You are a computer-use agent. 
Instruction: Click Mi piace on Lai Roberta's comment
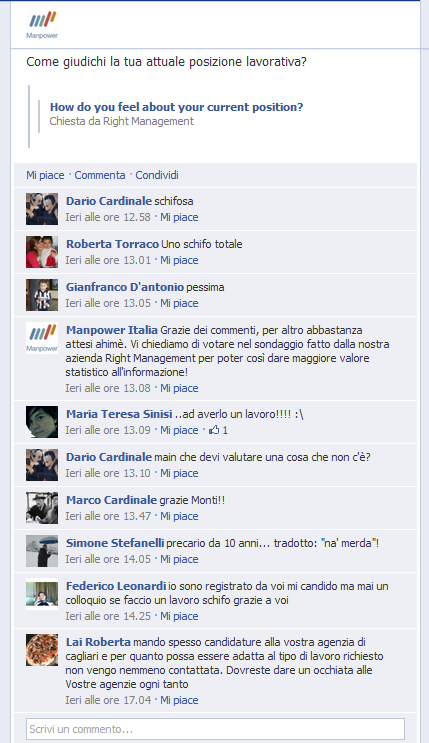click(x=179, y=700)
